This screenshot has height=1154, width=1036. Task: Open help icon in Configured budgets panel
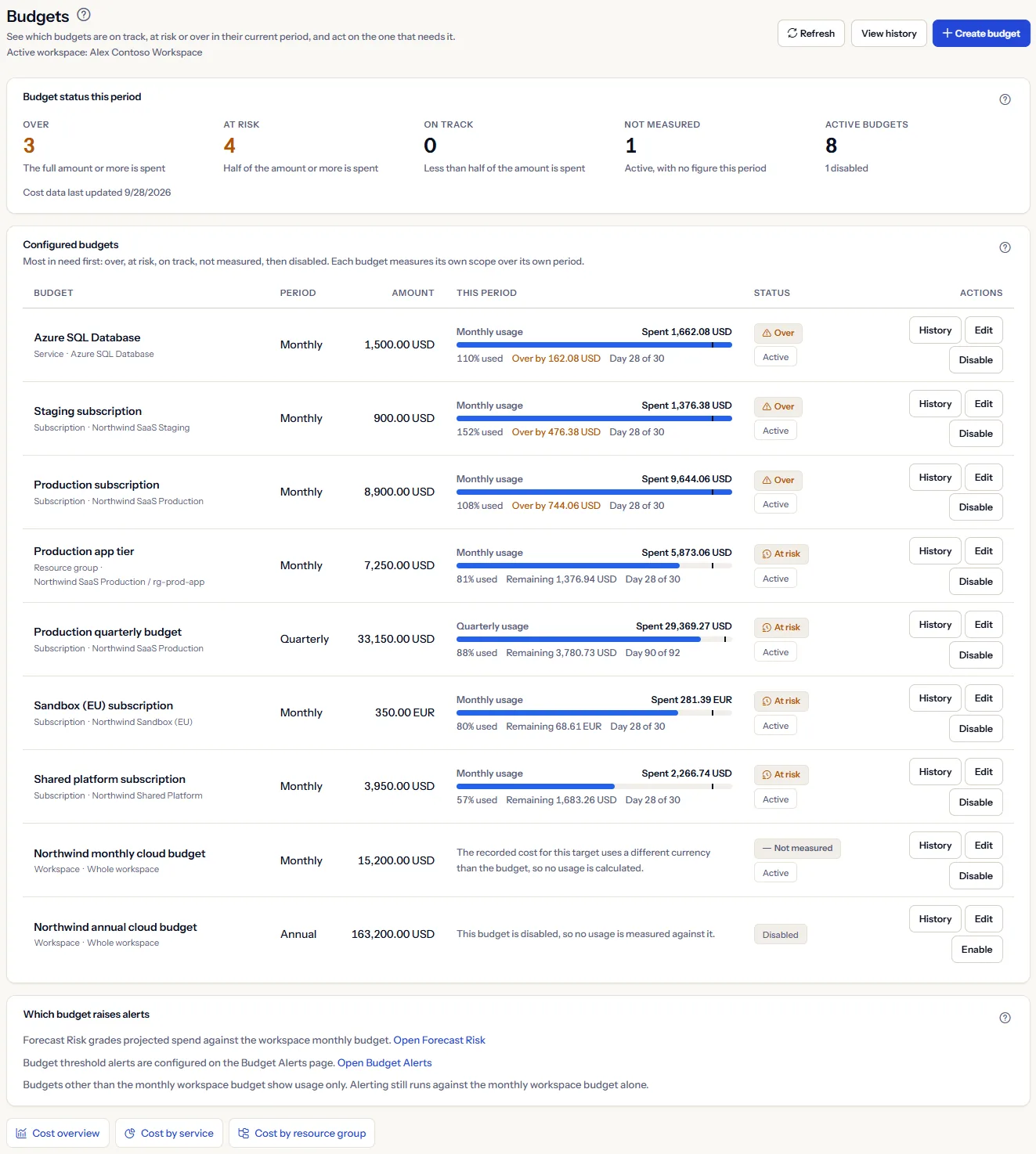[x=1005, y=247]
